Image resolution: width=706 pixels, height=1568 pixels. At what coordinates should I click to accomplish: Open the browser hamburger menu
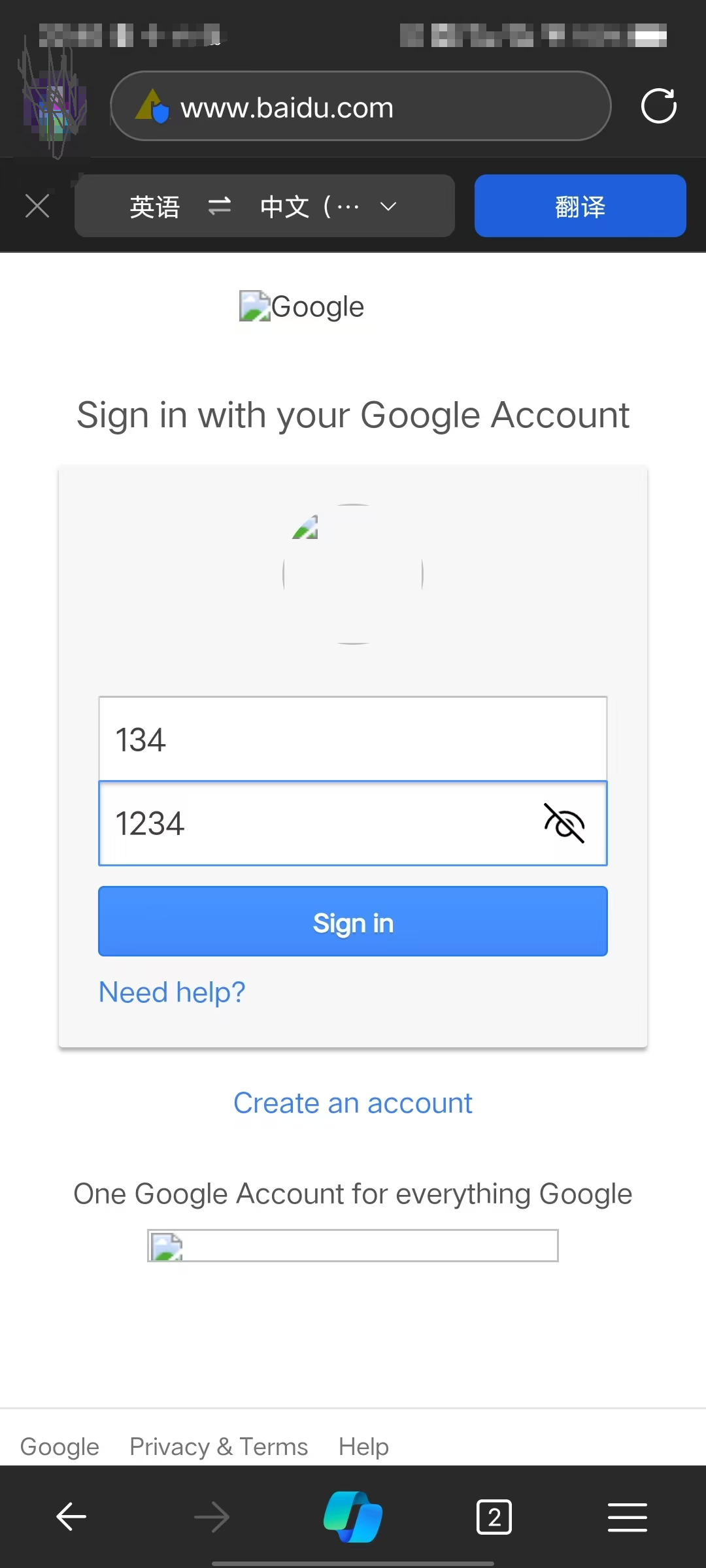pos(627,1516)
